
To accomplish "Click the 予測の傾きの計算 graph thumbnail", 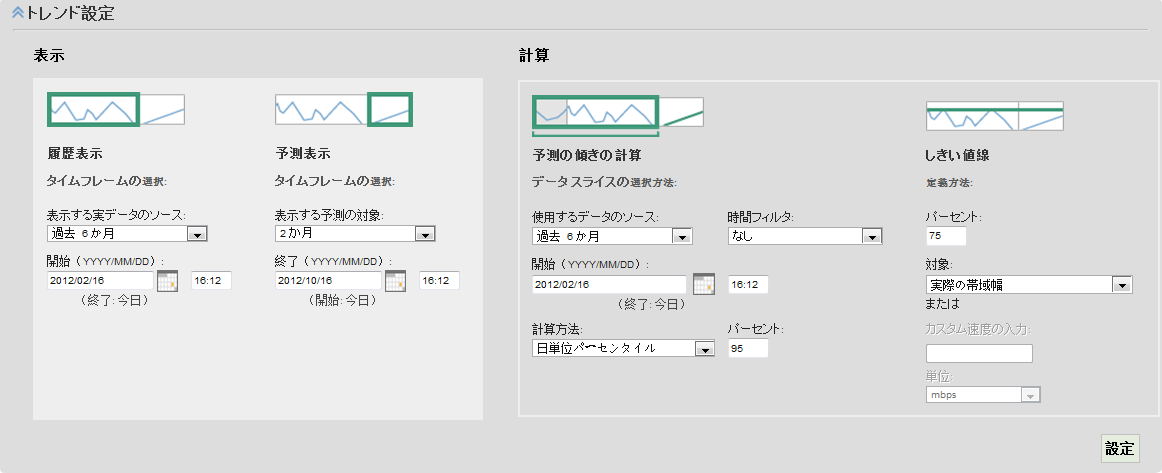I will [x=618, y=111].
